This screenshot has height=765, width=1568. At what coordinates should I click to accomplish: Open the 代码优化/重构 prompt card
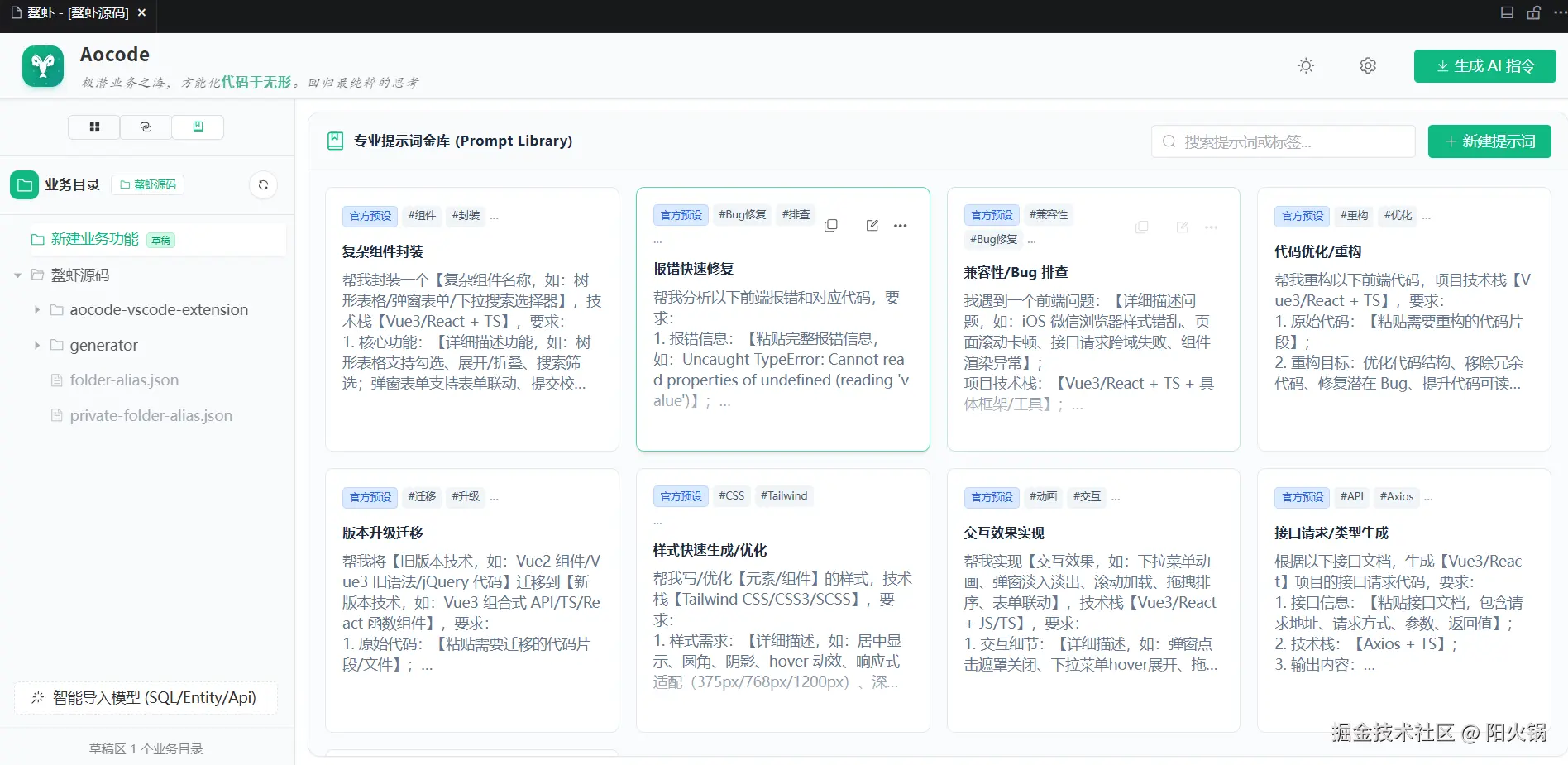coord(1403,319)
